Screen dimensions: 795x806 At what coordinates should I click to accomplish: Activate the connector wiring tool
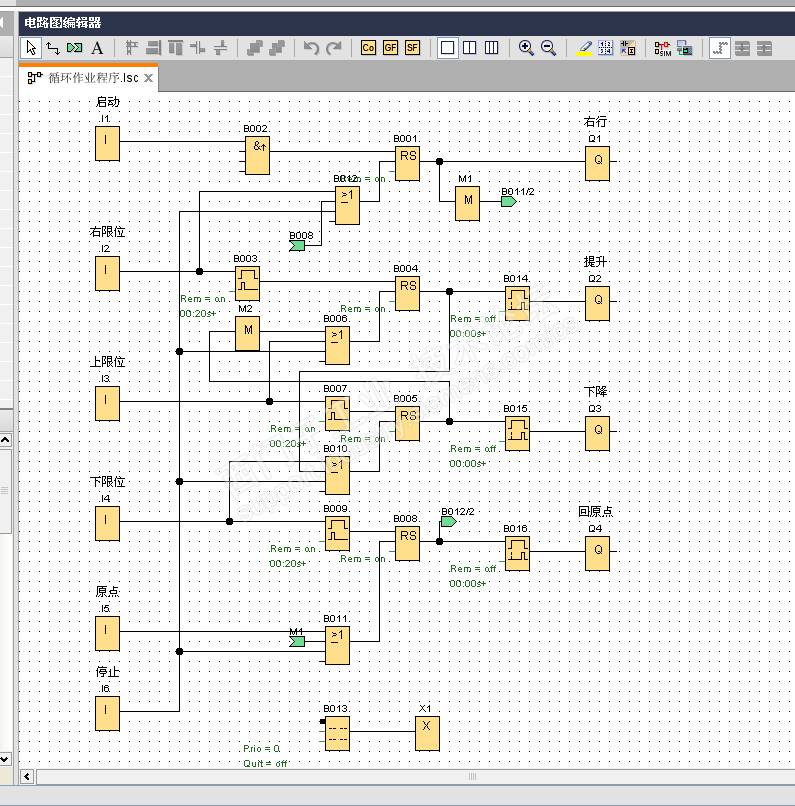pyautogui.click(x=53, y=47)
